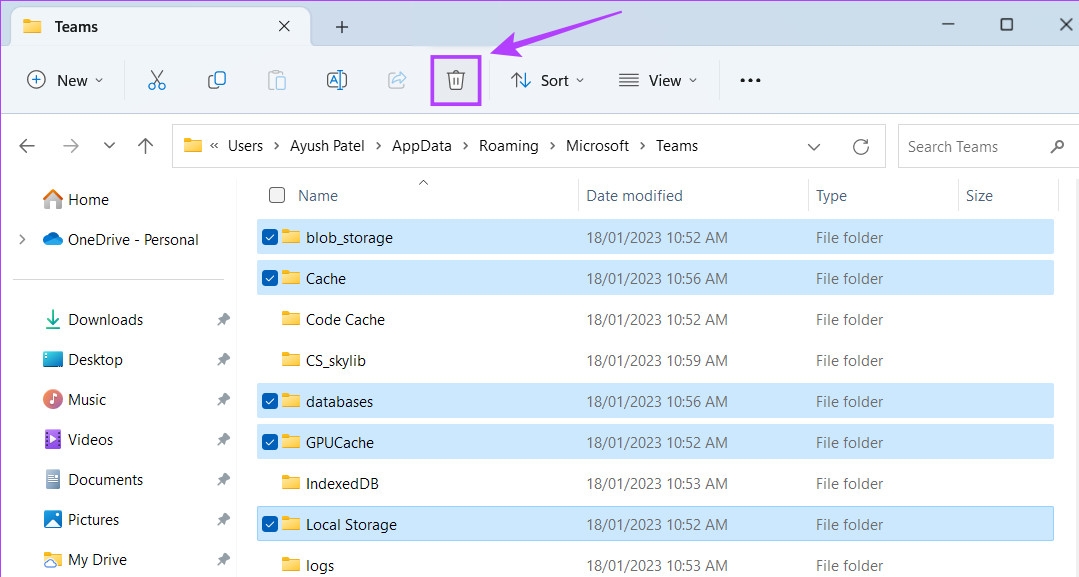The image size is (1079, 577).
Task: Add a new File Explorer tab
Action: 341,27
